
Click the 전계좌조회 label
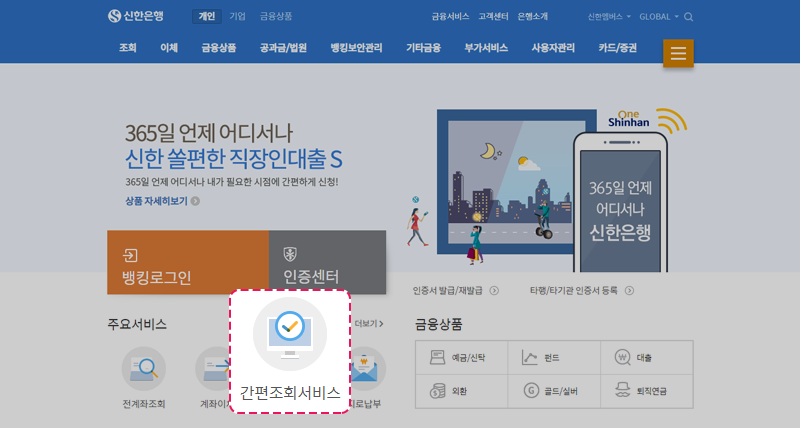[x=144, y=404]
